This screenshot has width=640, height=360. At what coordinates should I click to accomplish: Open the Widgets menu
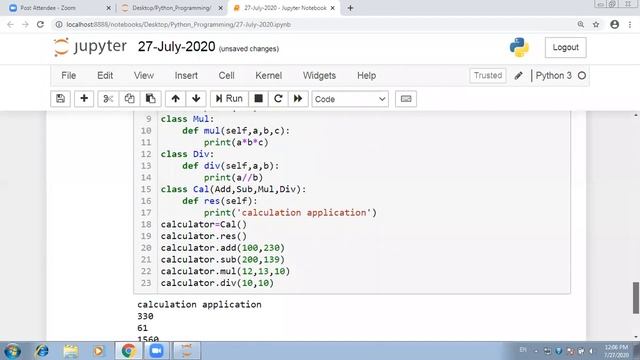click(319, 76)
